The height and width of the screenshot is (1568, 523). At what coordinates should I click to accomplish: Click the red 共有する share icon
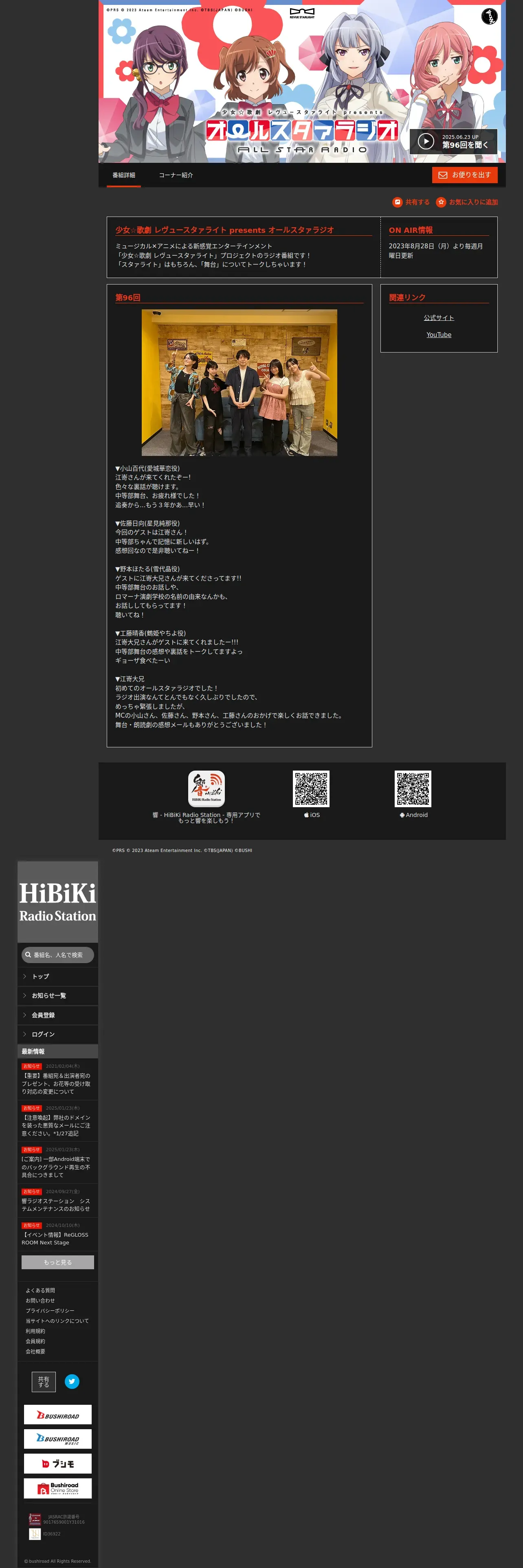point(398,202)
